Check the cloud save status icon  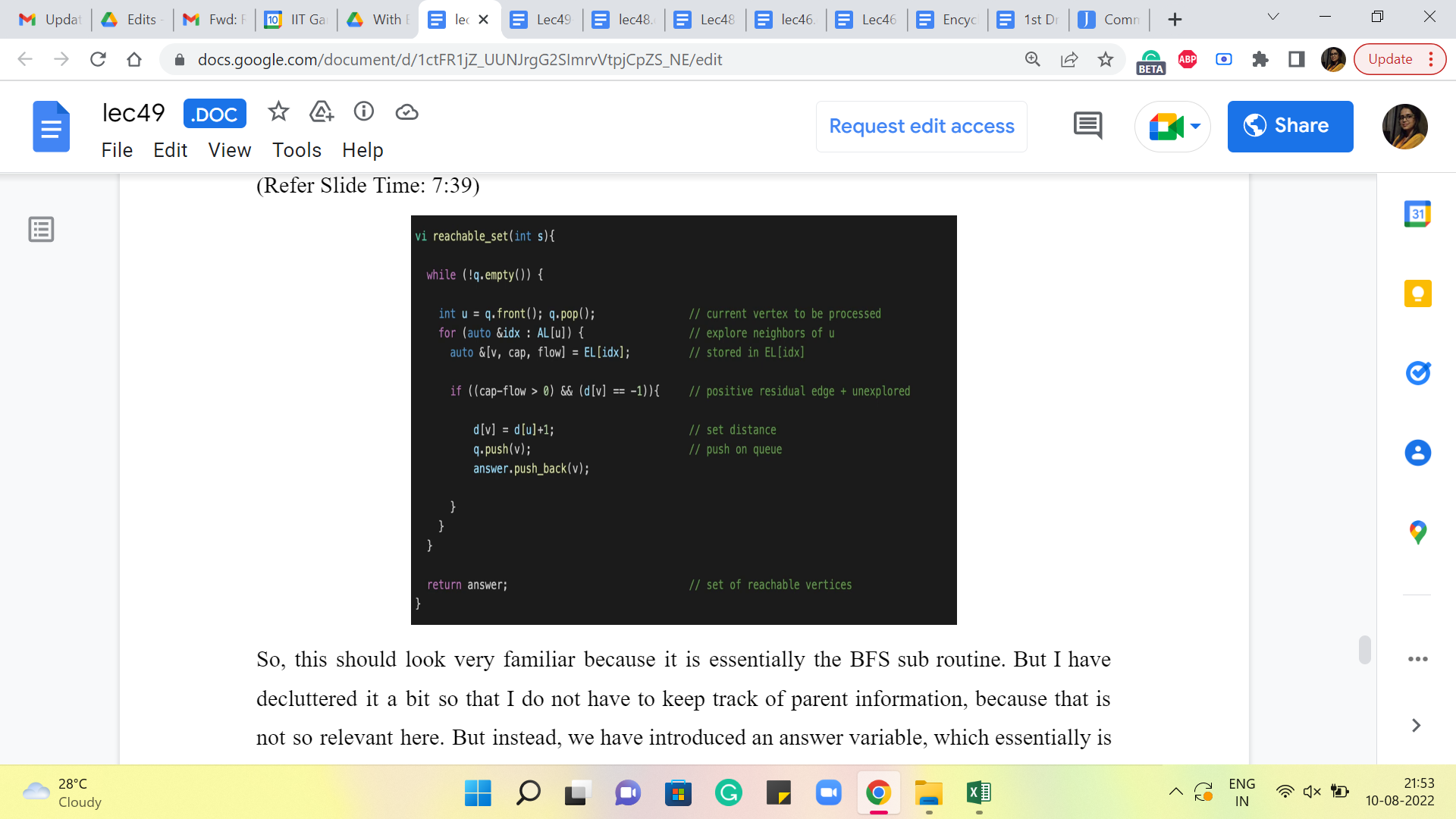click(x=406, y=112)
